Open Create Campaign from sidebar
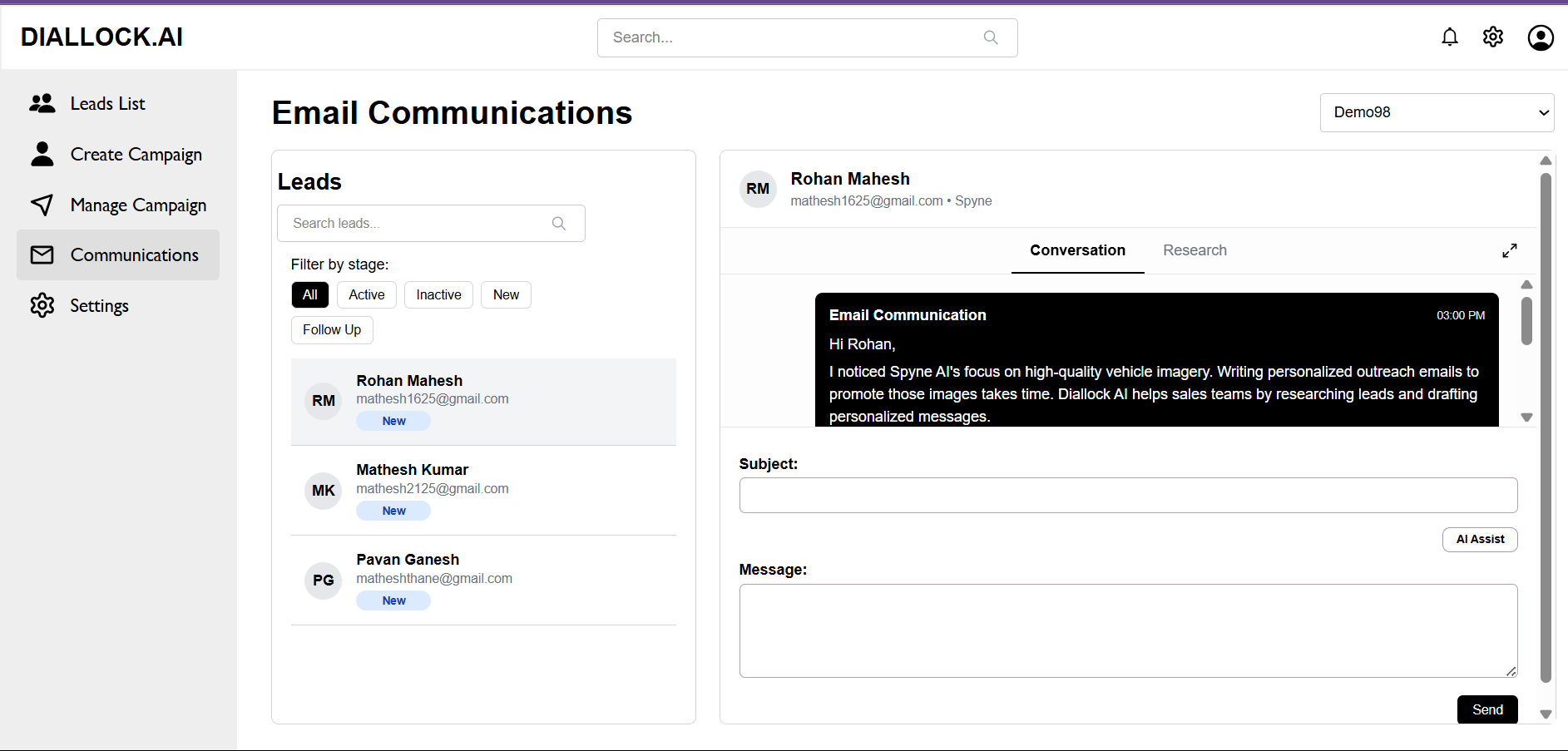This screenshot has height=751, width=1568. point(118,154)
